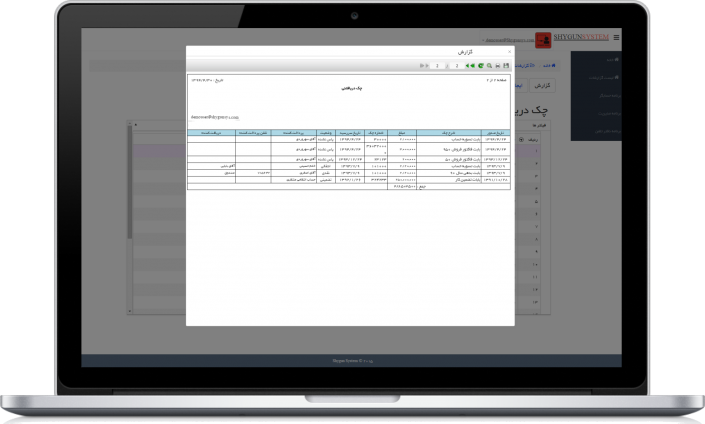Viewport: 705px width, 424px height.
Task: Click the green refresh icon in report toolbar
Action: [480, 66]
